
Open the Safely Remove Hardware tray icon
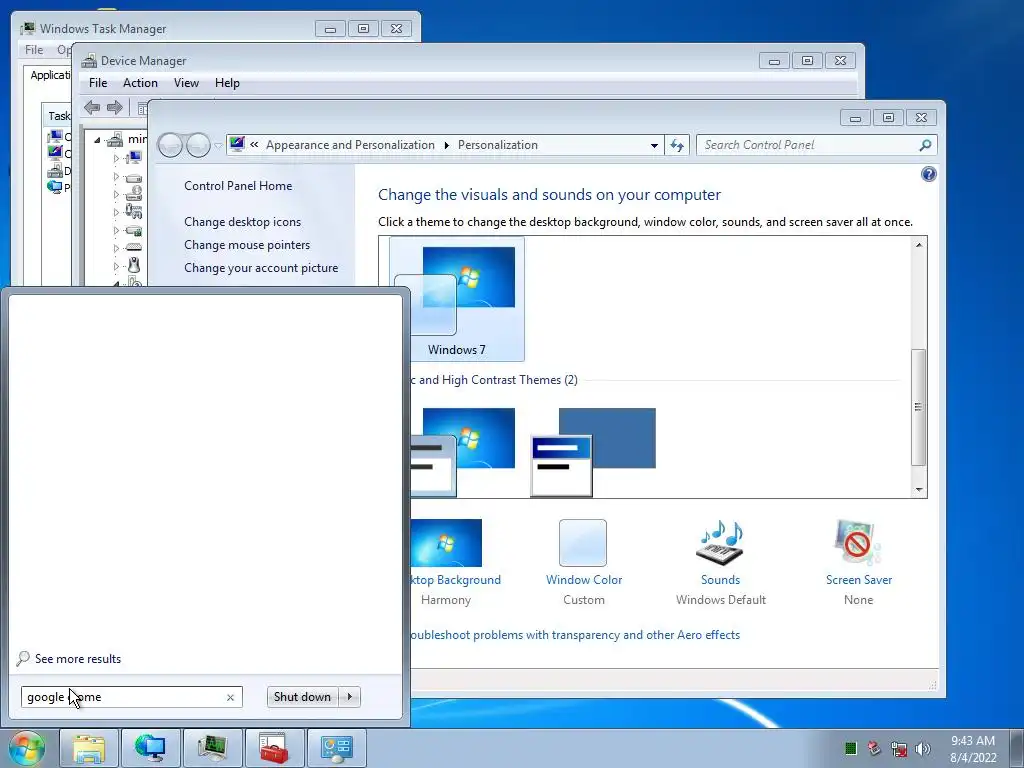coord(874,748)
